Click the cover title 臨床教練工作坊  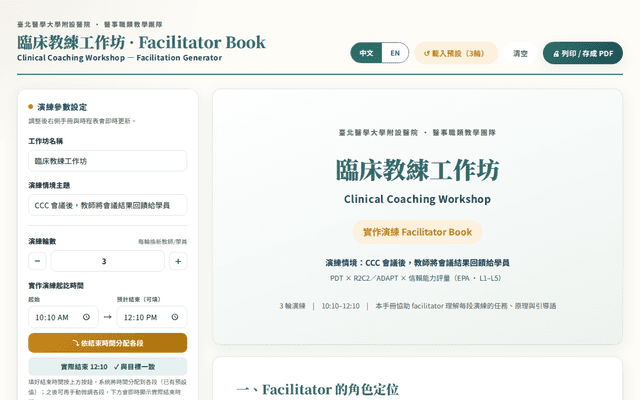(x=417, y=170)
